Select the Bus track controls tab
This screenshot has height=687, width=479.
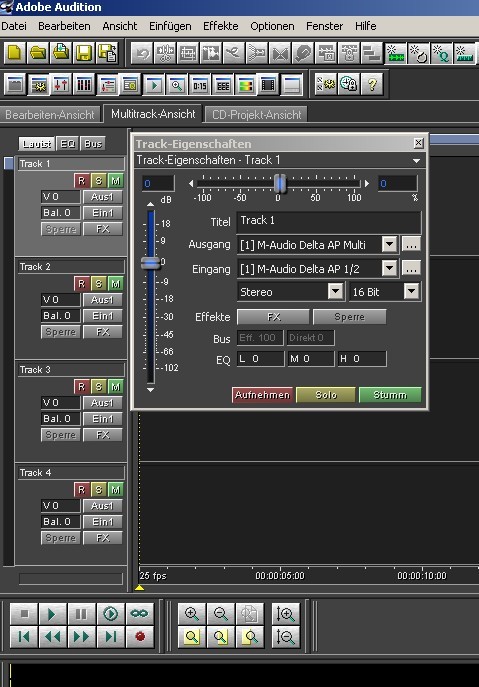(93, 143)
